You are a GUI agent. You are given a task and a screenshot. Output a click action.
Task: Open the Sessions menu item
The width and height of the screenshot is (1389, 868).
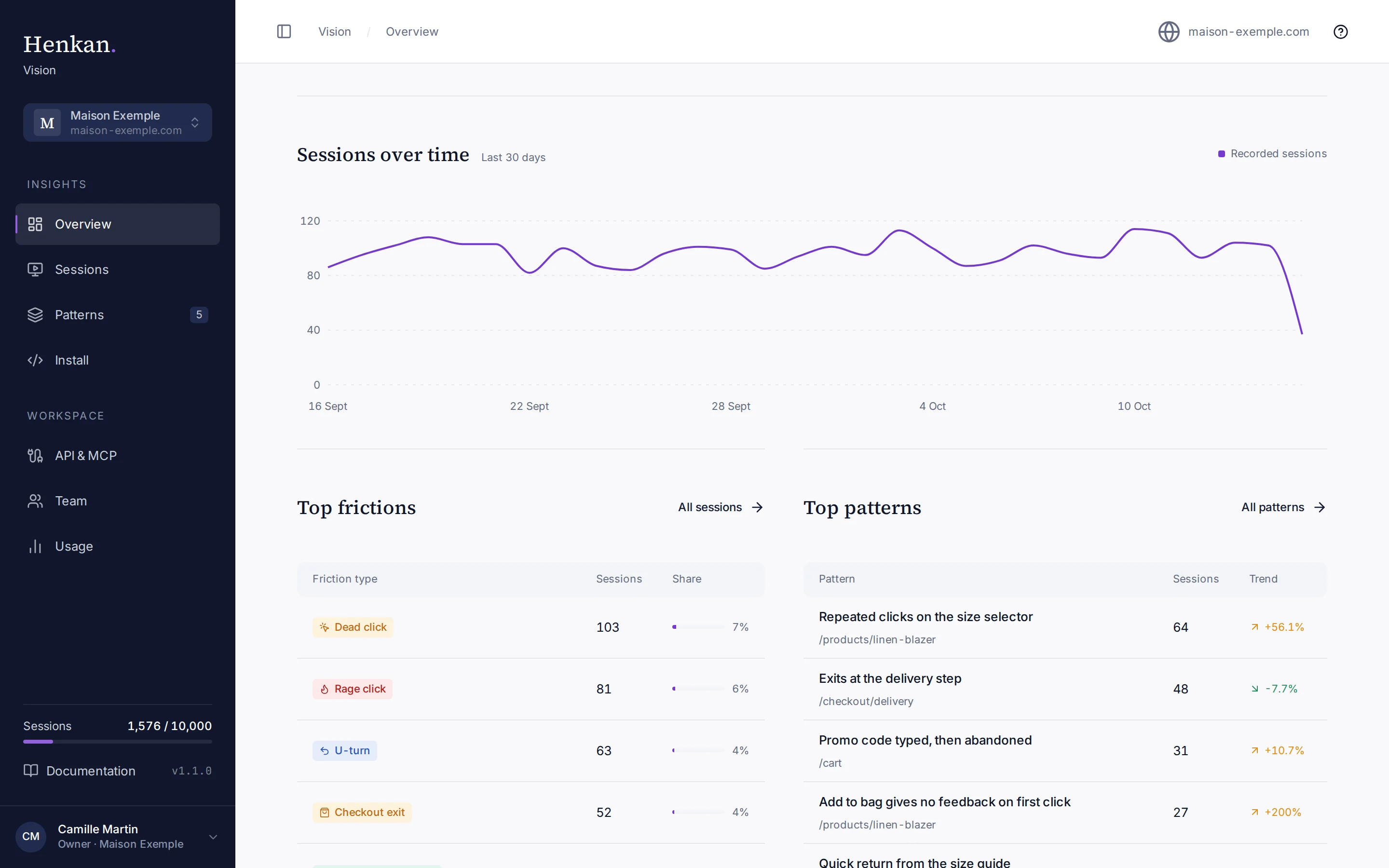tap(118, 269)
